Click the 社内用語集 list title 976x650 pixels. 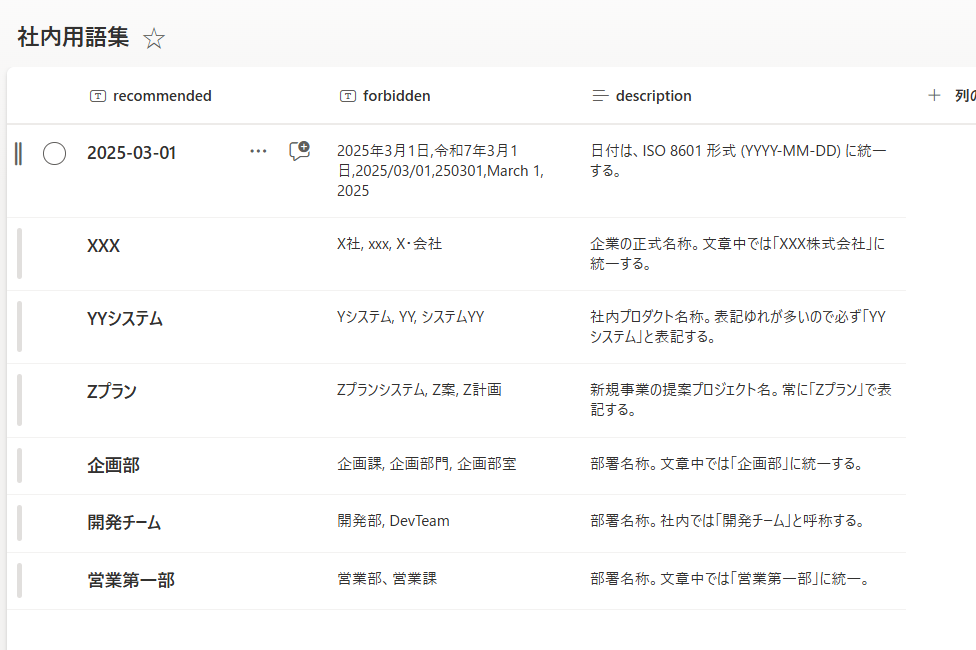pyautogui.click(x=73, y=37)
